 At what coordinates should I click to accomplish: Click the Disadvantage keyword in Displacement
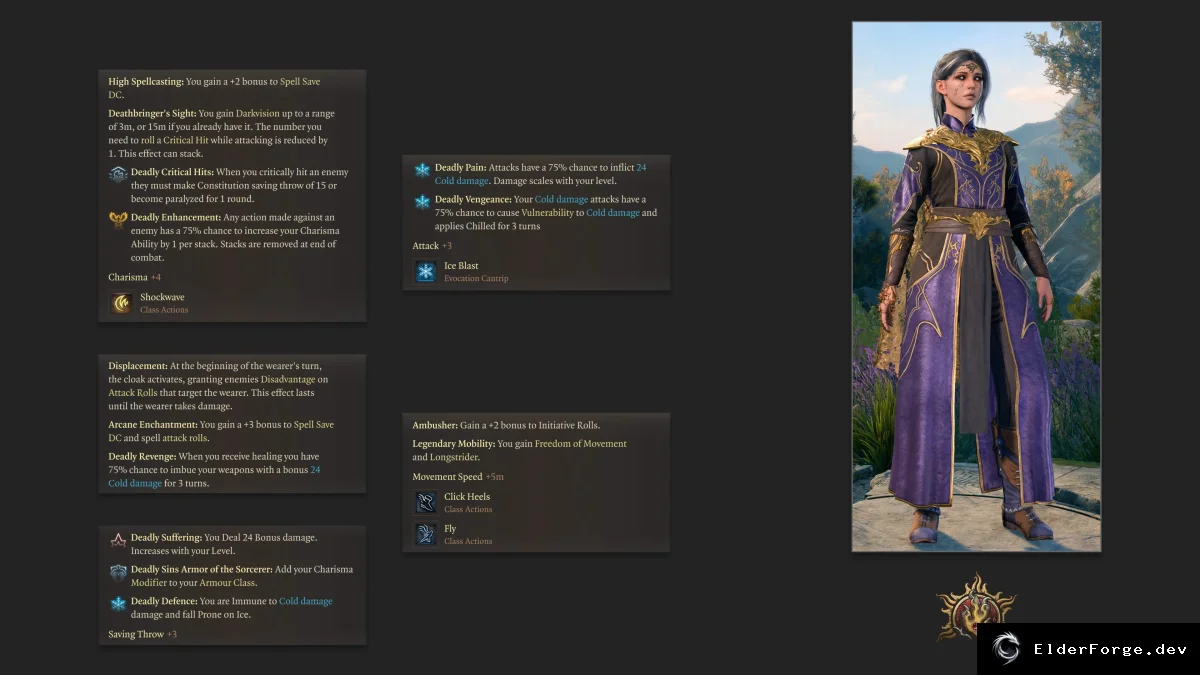[289, 380]
